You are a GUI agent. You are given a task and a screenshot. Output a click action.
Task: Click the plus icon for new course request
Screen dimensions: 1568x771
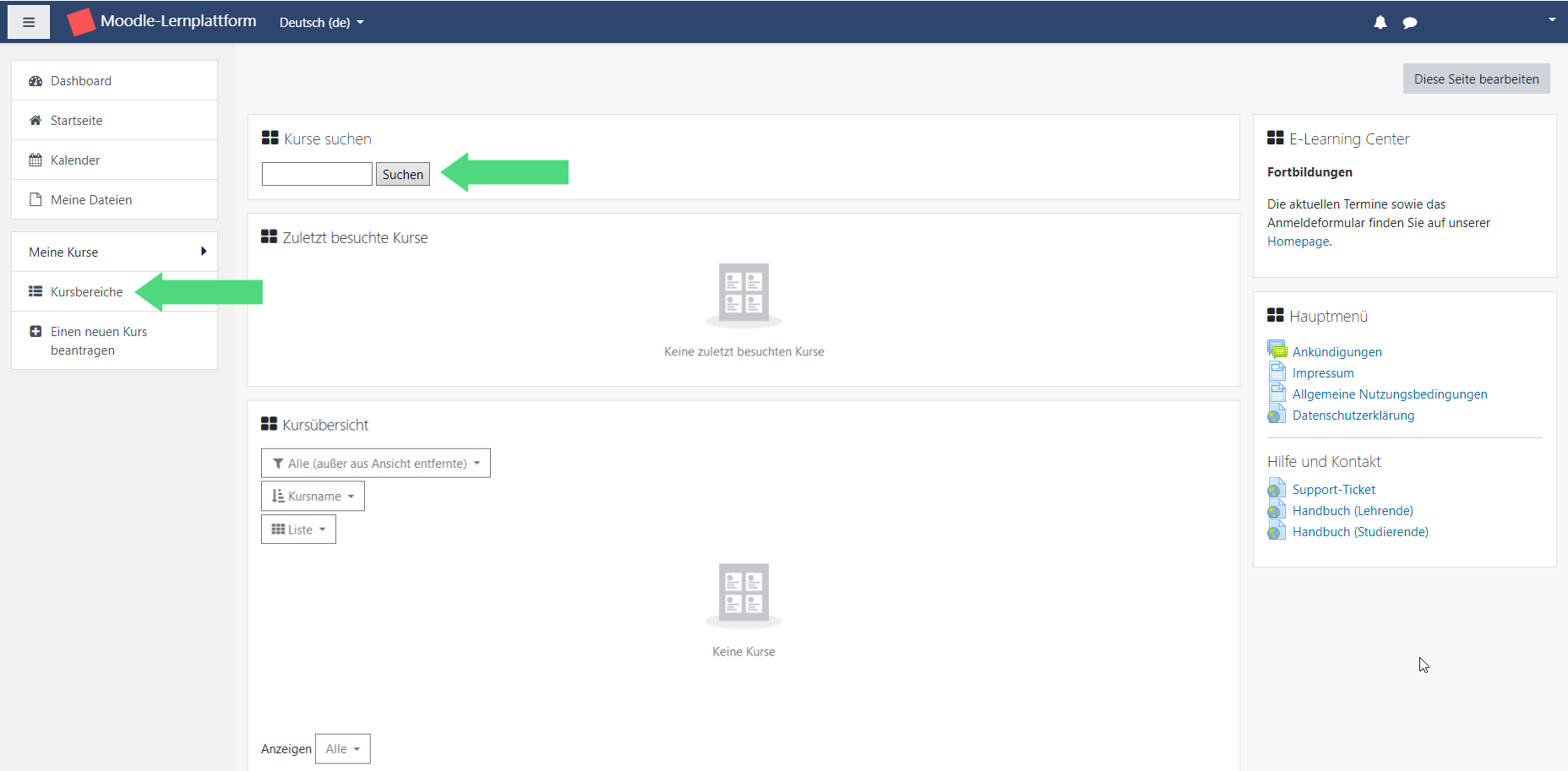pyautogui.click(x=35, y=332)
